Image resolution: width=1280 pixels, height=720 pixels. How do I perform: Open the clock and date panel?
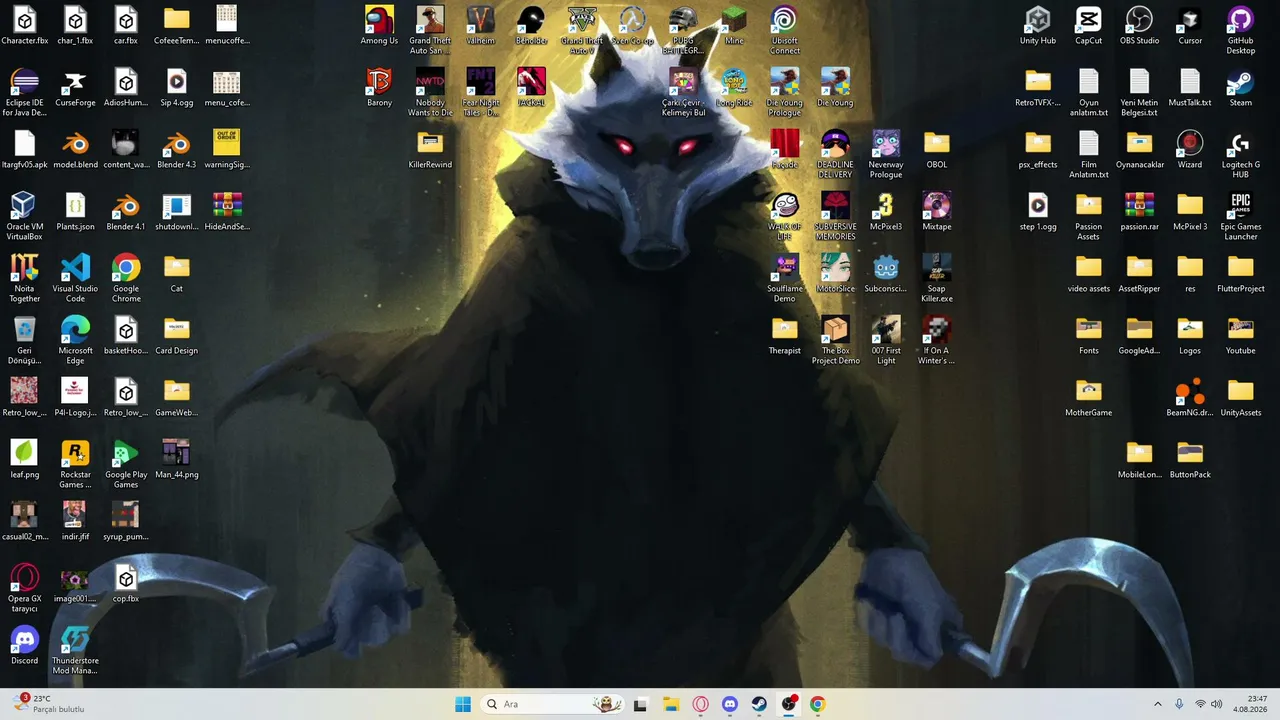tap(1250, 704)
